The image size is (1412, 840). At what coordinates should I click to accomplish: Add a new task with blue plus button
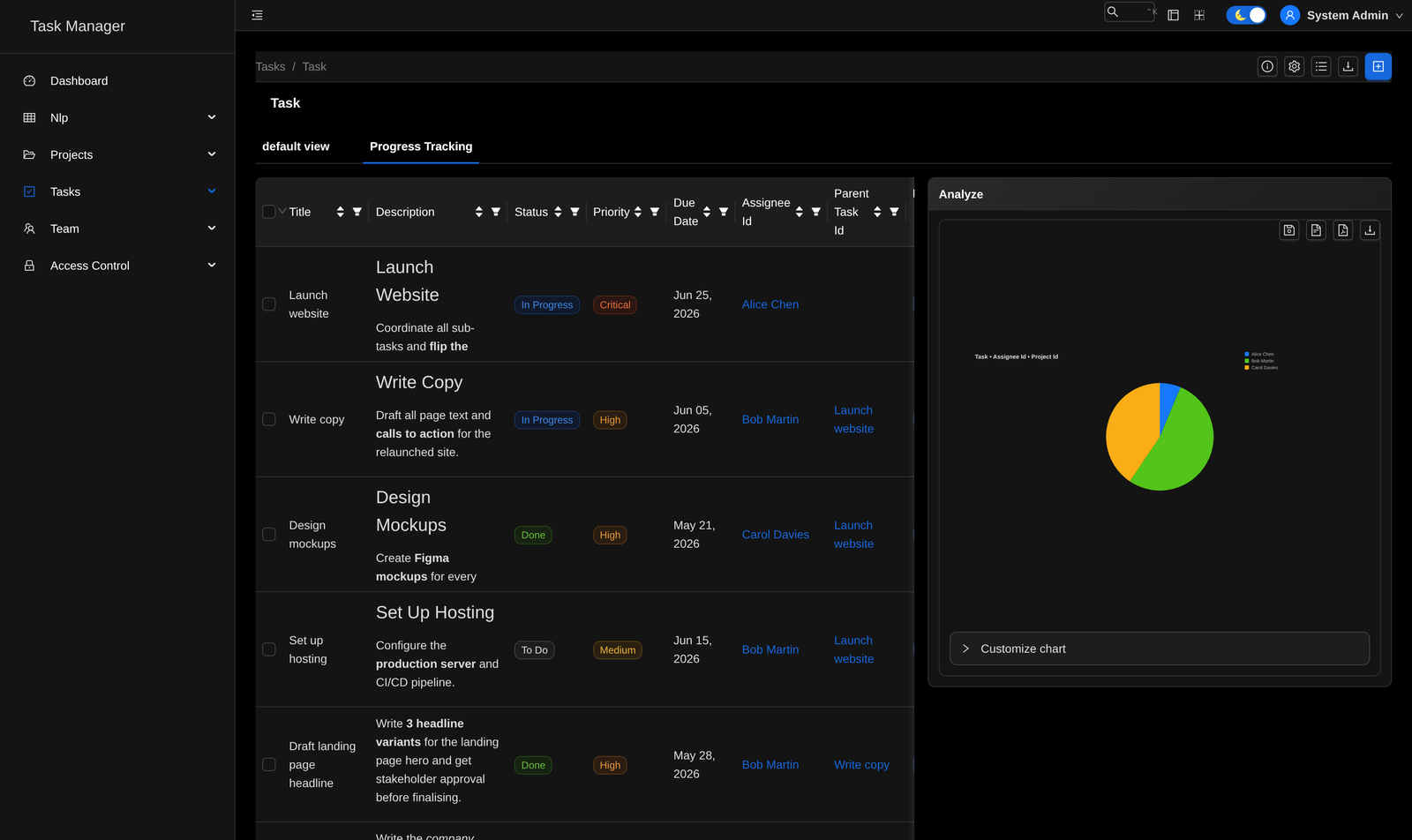[1378, 66]
